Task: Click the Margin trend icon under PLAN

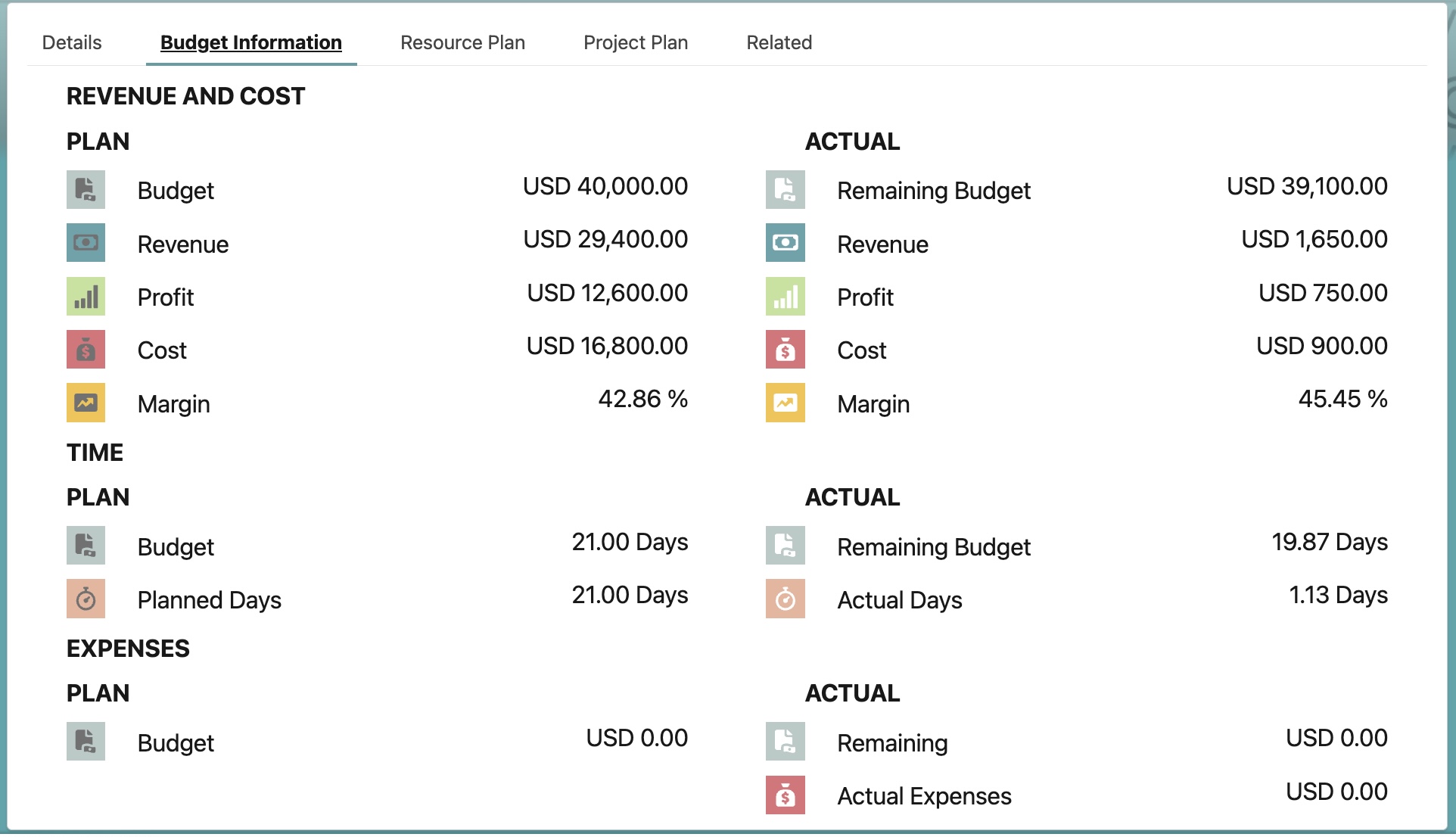Action: 86,403
